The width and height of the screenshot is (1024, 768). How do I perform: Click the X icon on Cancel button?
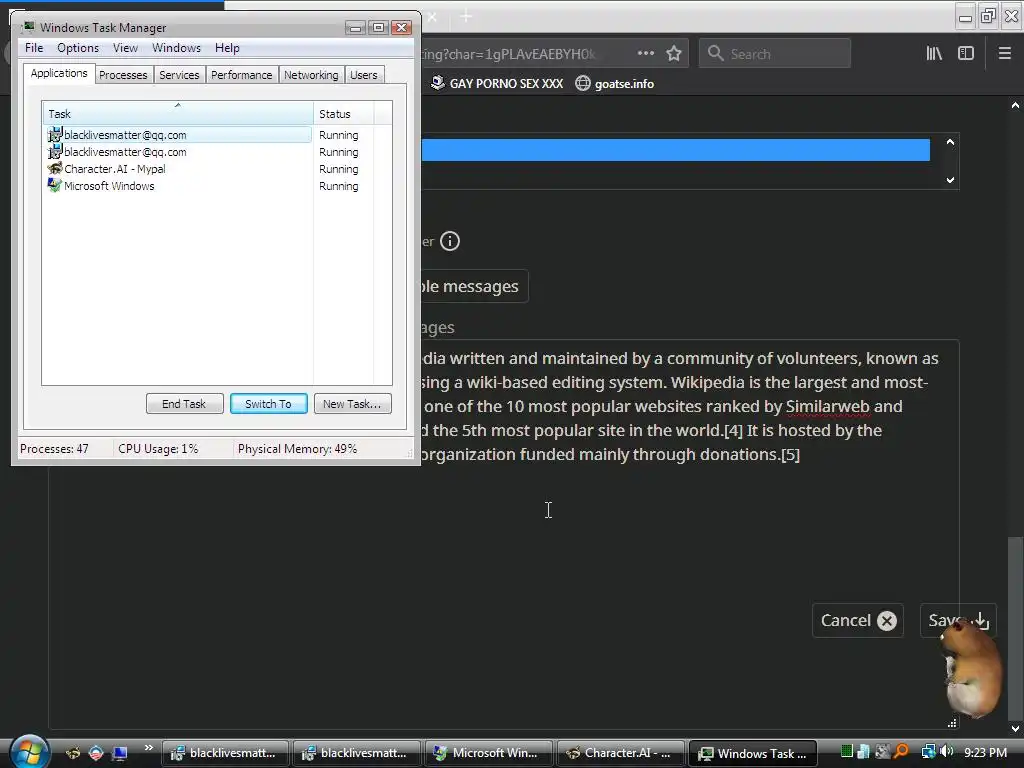coord(887,620)
